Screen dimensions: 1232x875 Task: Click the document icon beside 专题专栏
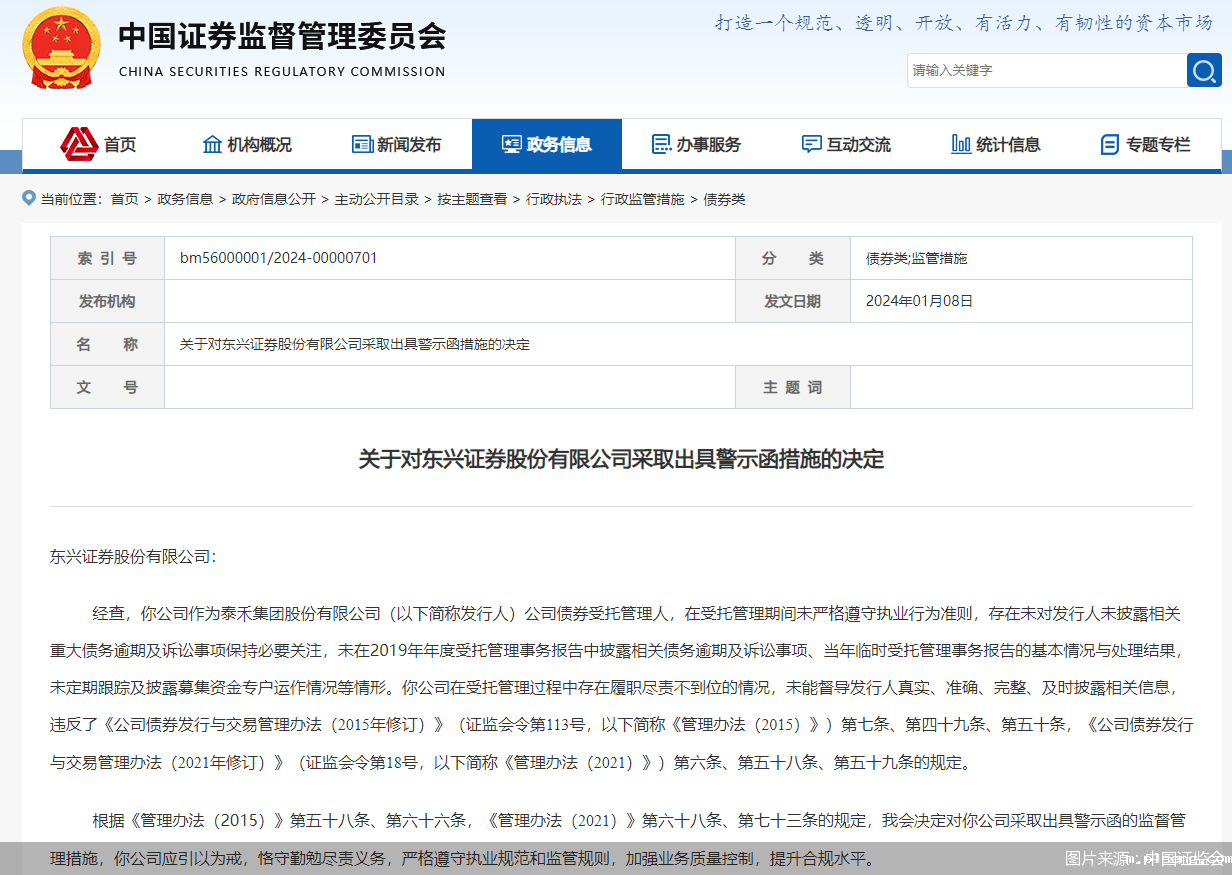[x=1109, y=144]
